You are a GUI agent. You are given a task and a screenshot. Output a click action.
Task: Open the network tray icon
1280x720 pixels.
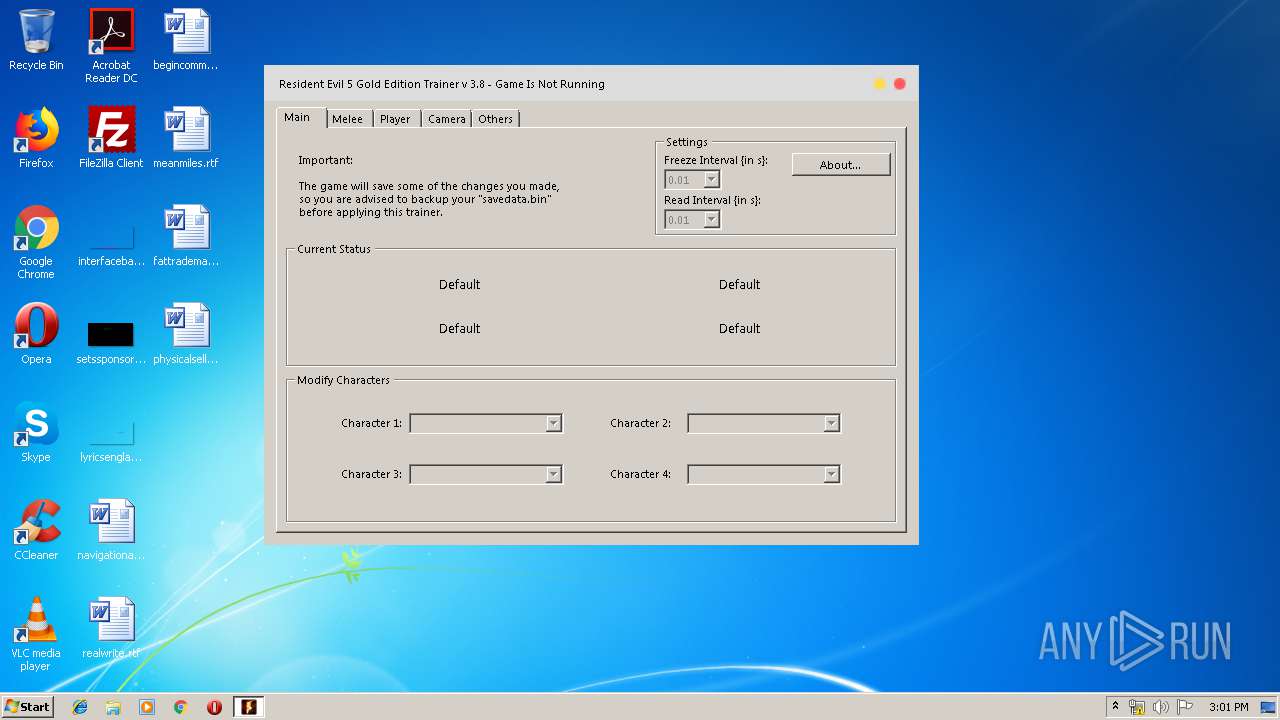click(1137, 707)
